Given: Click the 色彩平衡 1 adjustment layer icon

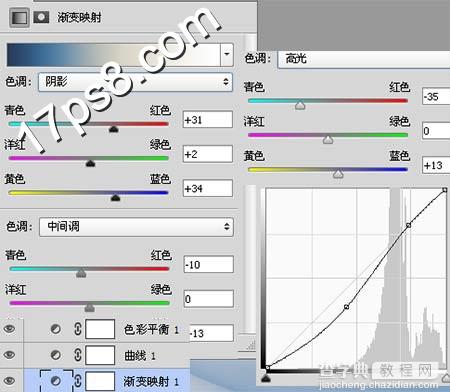Looking at the screenshot, I should tap(55, 329).
